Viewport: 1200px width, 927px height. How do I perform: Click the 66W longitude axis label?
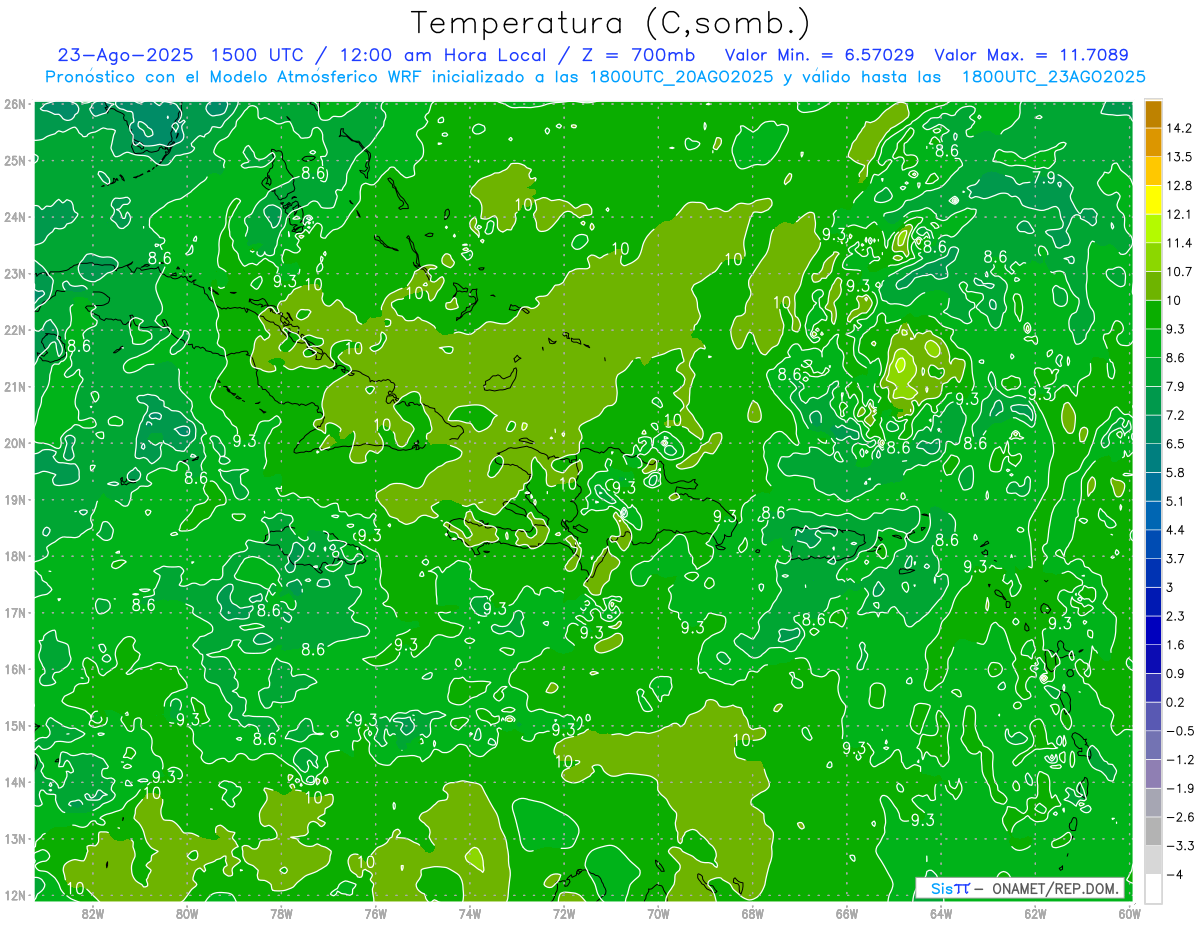click(847, 913)
